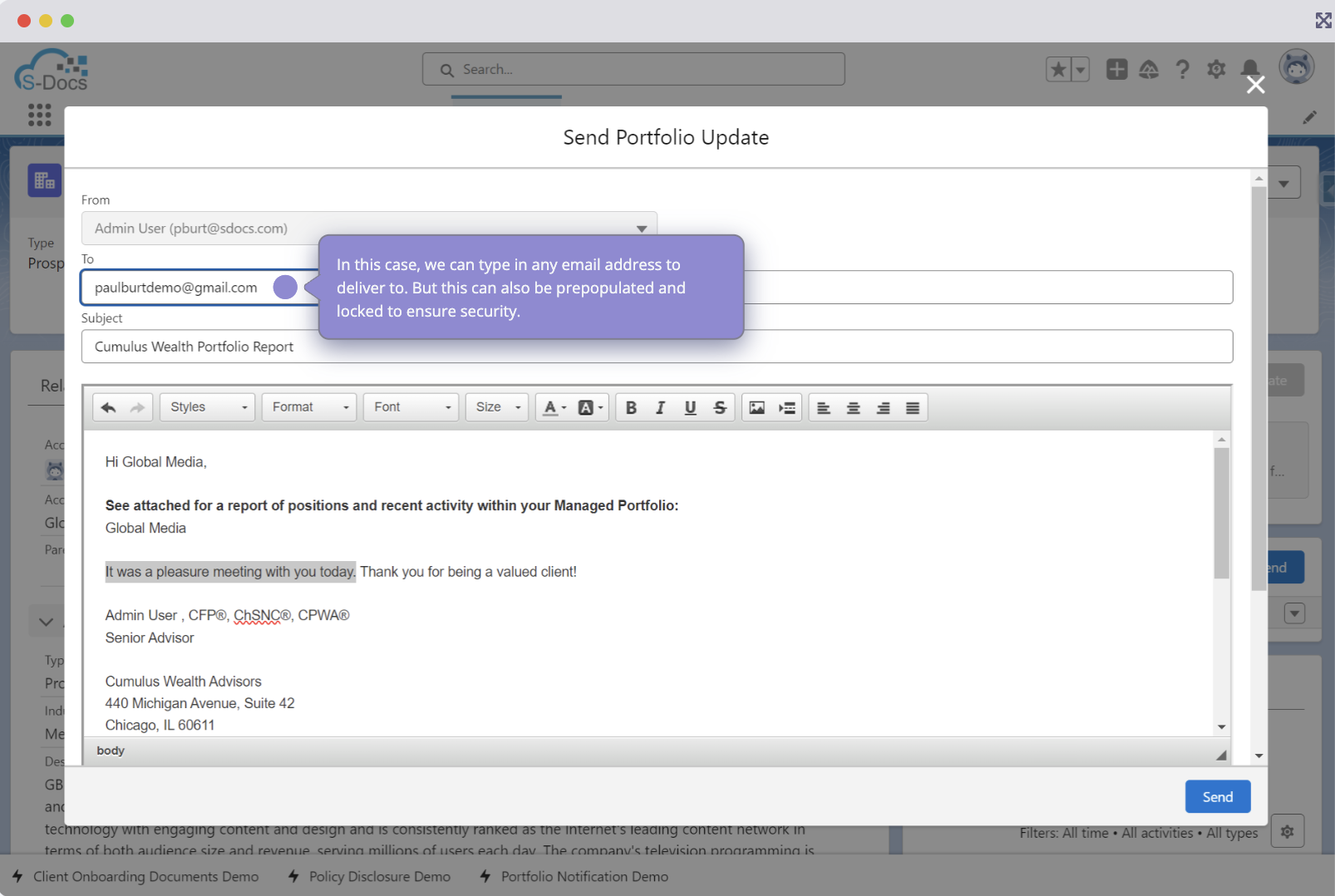Open Policy Disclosure Demo utility item
Screen dimensions: 1335x896
coord(369,877)
